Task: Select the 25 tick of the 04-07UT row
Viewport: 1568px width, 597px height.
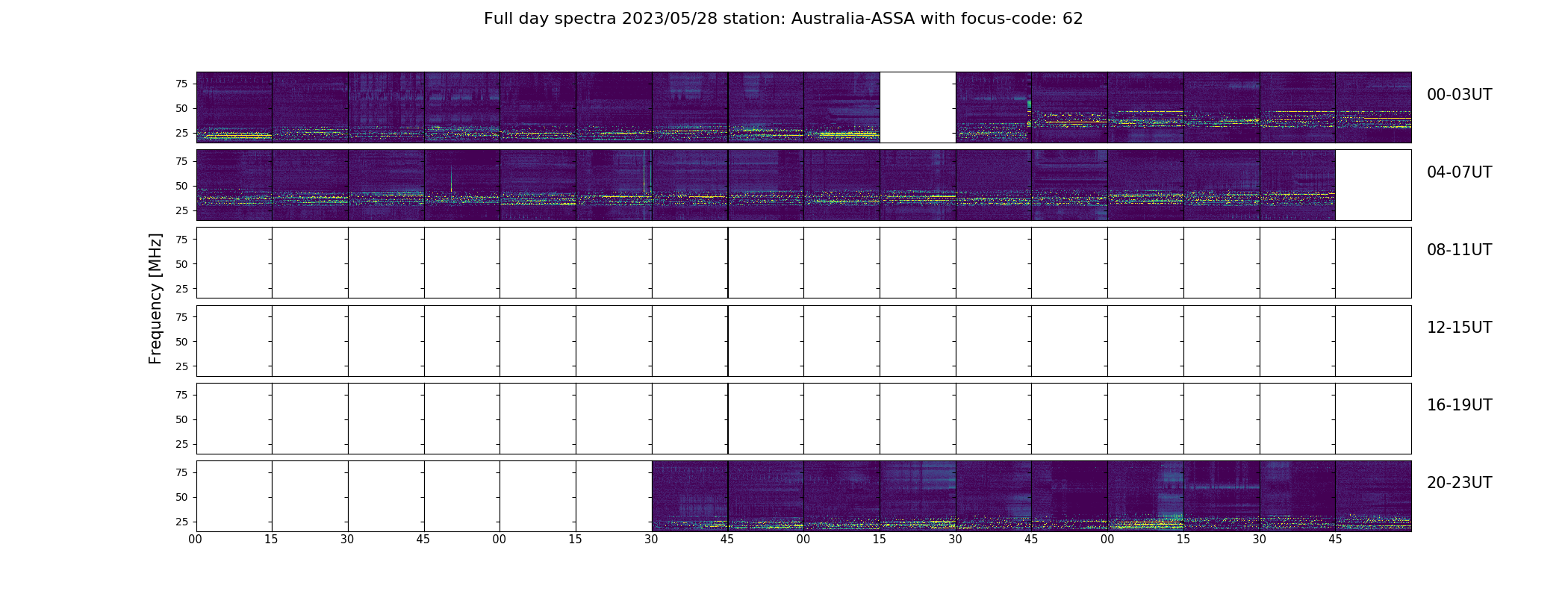Action: point(181,210)
